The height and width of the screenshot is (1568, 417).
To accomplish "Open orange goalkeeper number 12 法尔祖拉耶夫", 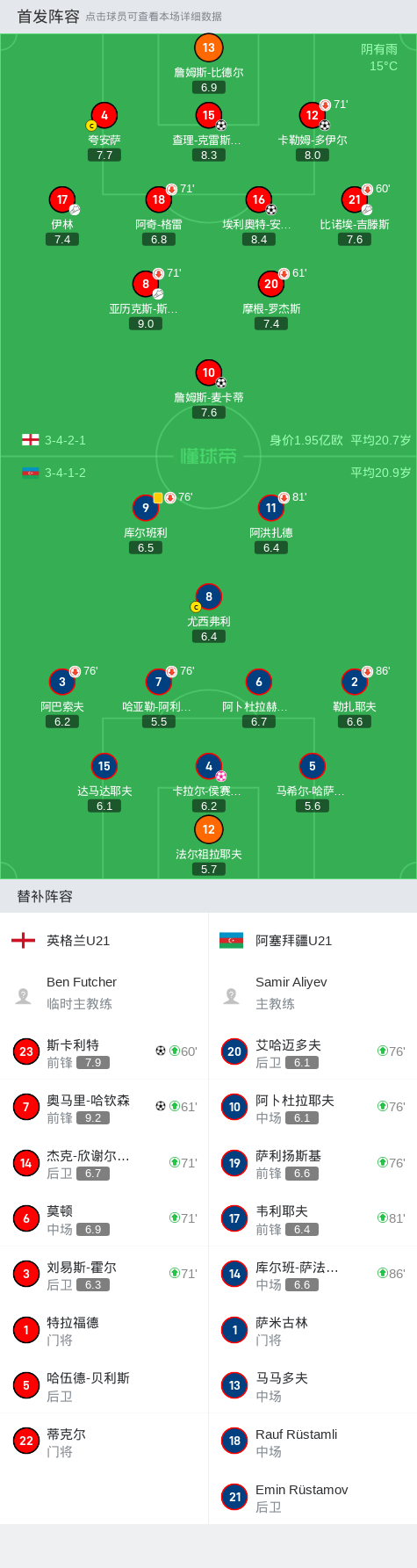I will point(209,829).
